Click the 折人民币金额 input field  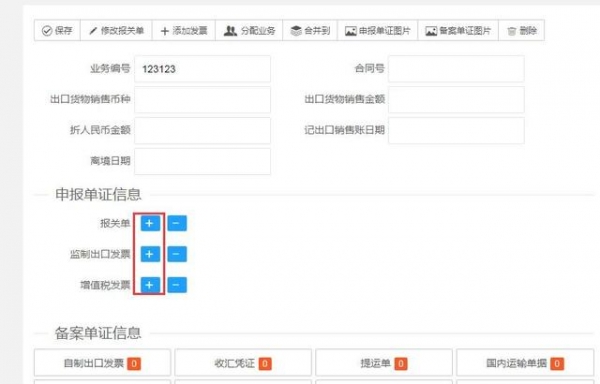(x=202, y=130)
